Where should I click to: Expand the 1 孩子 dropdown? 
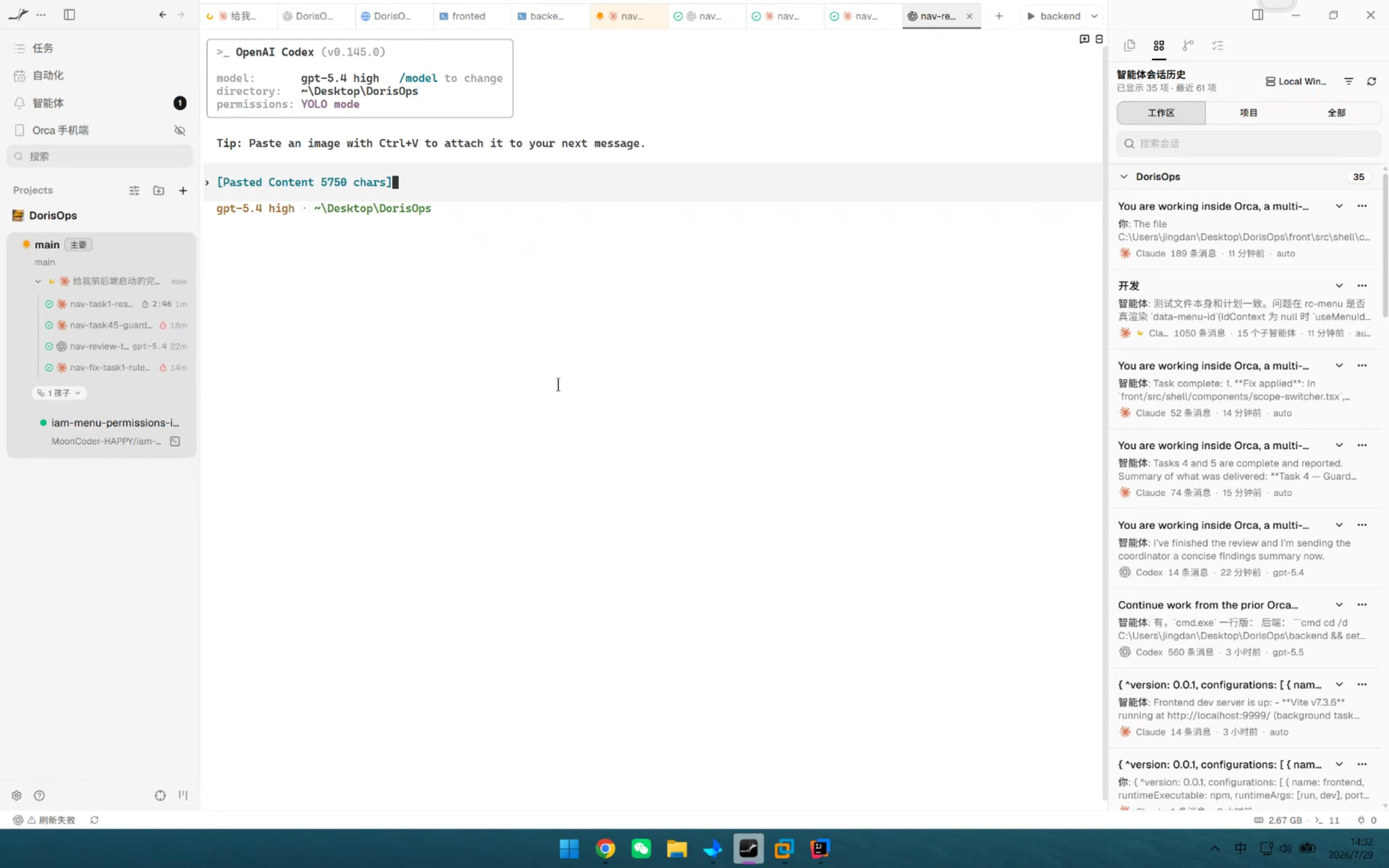coord(59,393)
